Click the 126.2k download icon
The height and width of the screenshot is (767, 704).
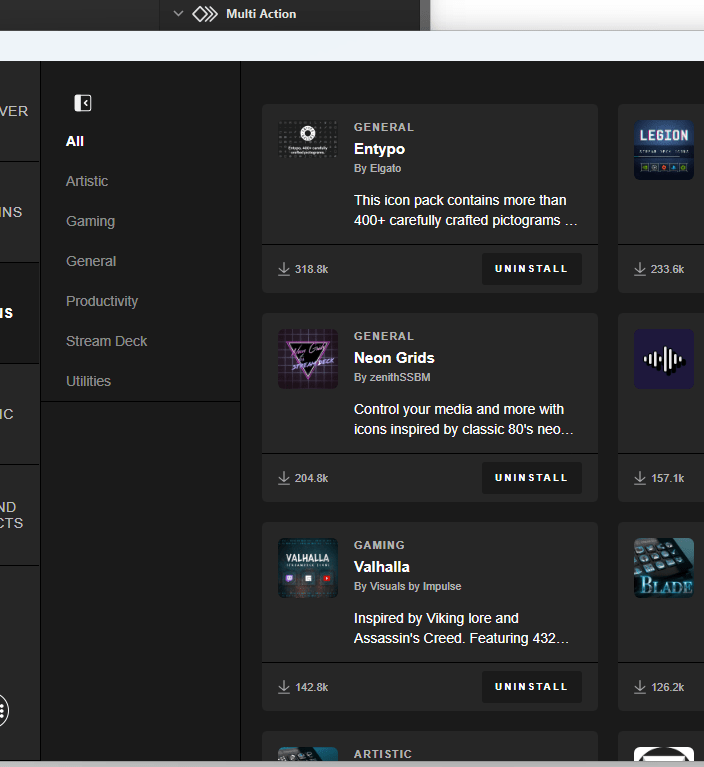640,687
